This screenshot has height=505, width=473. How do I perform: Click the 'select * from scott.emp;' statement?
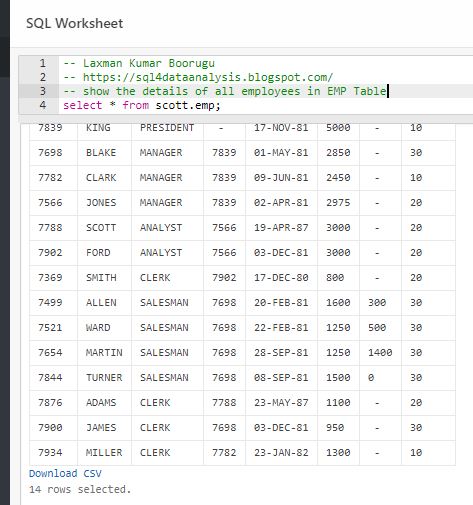point(142,105)
